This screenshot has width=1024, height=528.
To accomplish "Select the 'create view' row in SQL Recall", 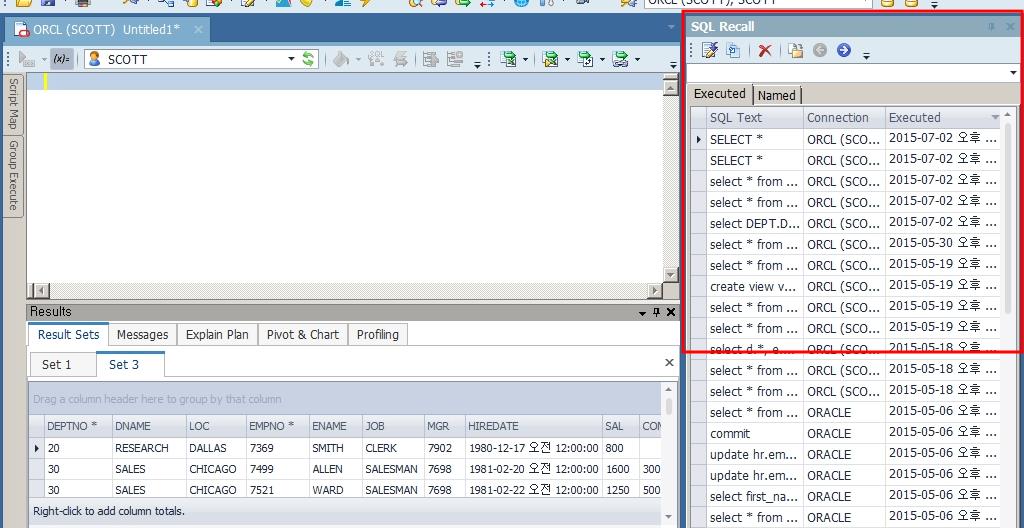I will [753, 286].
